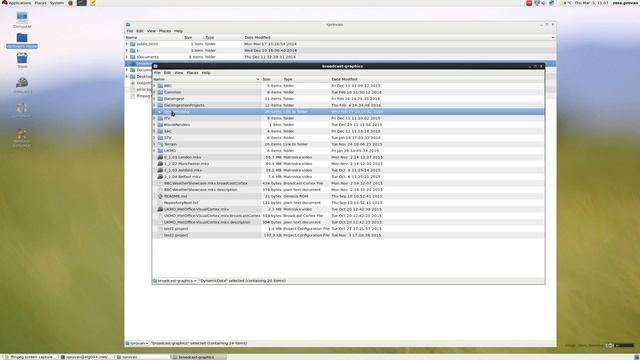Select the DataIngest folder icon
This screenshot has width=640, height=360.
(160, 99)
